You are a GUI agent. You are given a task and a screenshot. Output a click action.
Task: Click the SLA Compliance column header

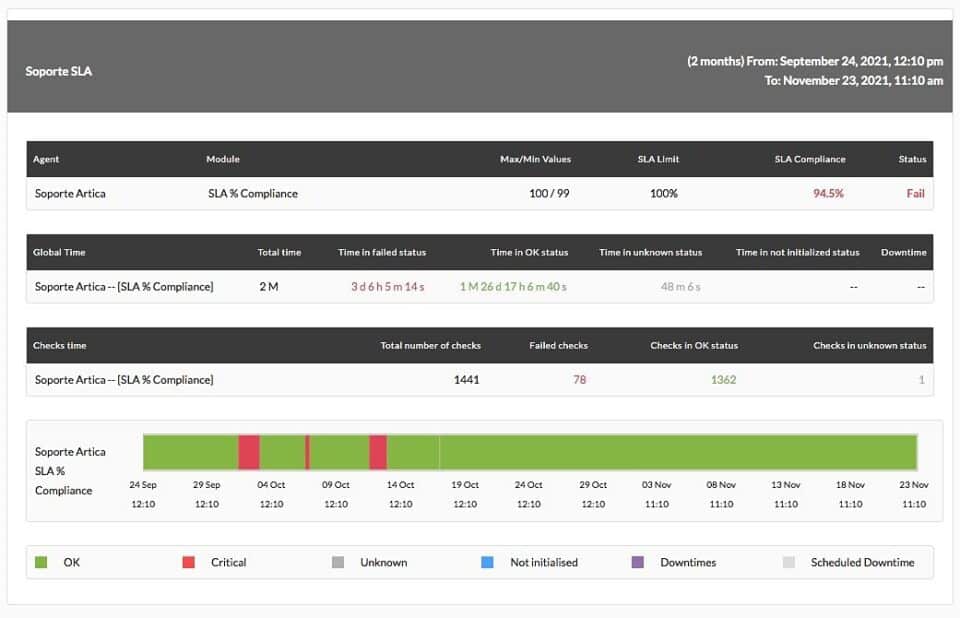coord(810,159)
